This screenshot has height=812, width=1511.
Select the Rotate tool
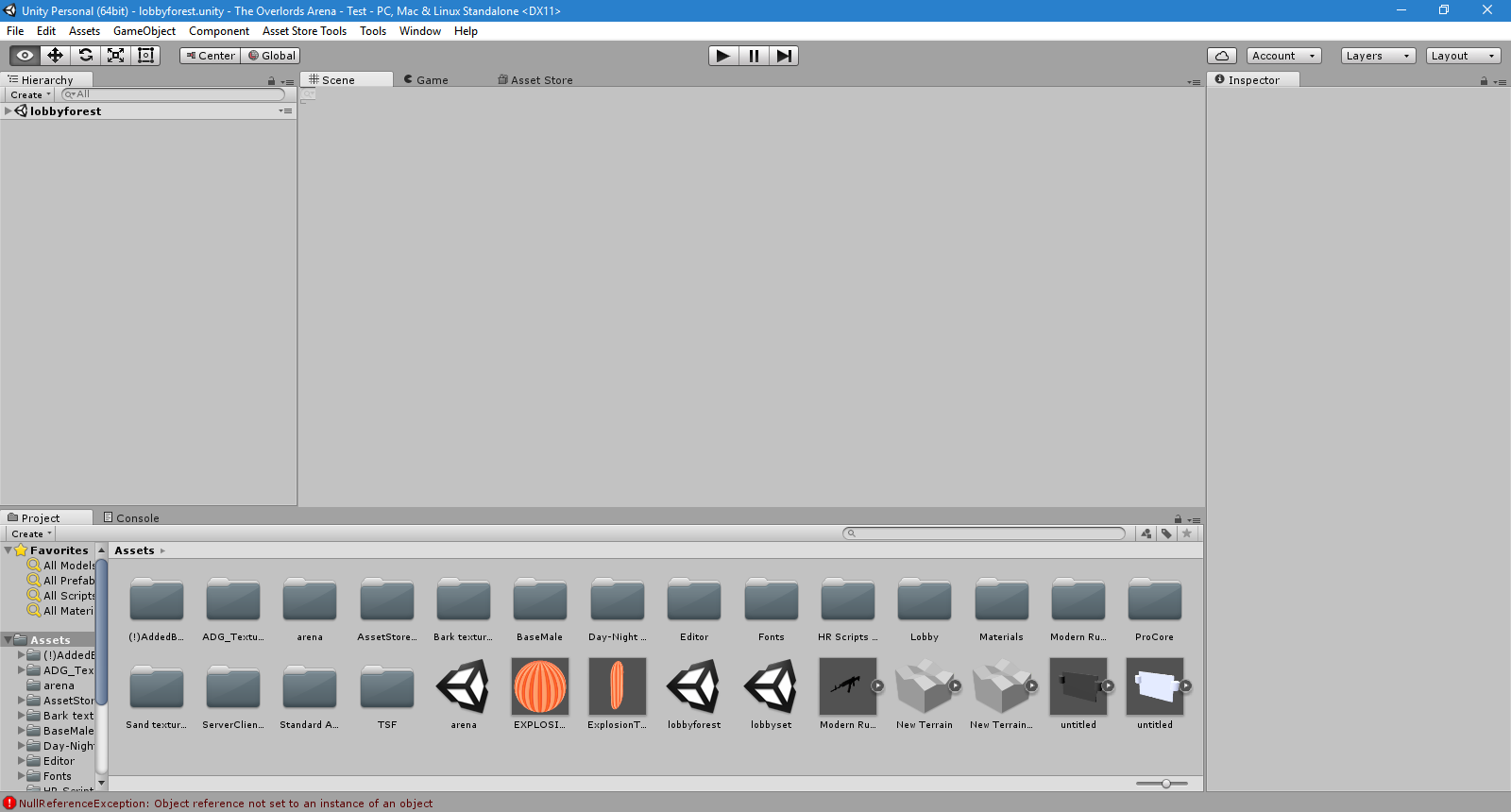85,56
